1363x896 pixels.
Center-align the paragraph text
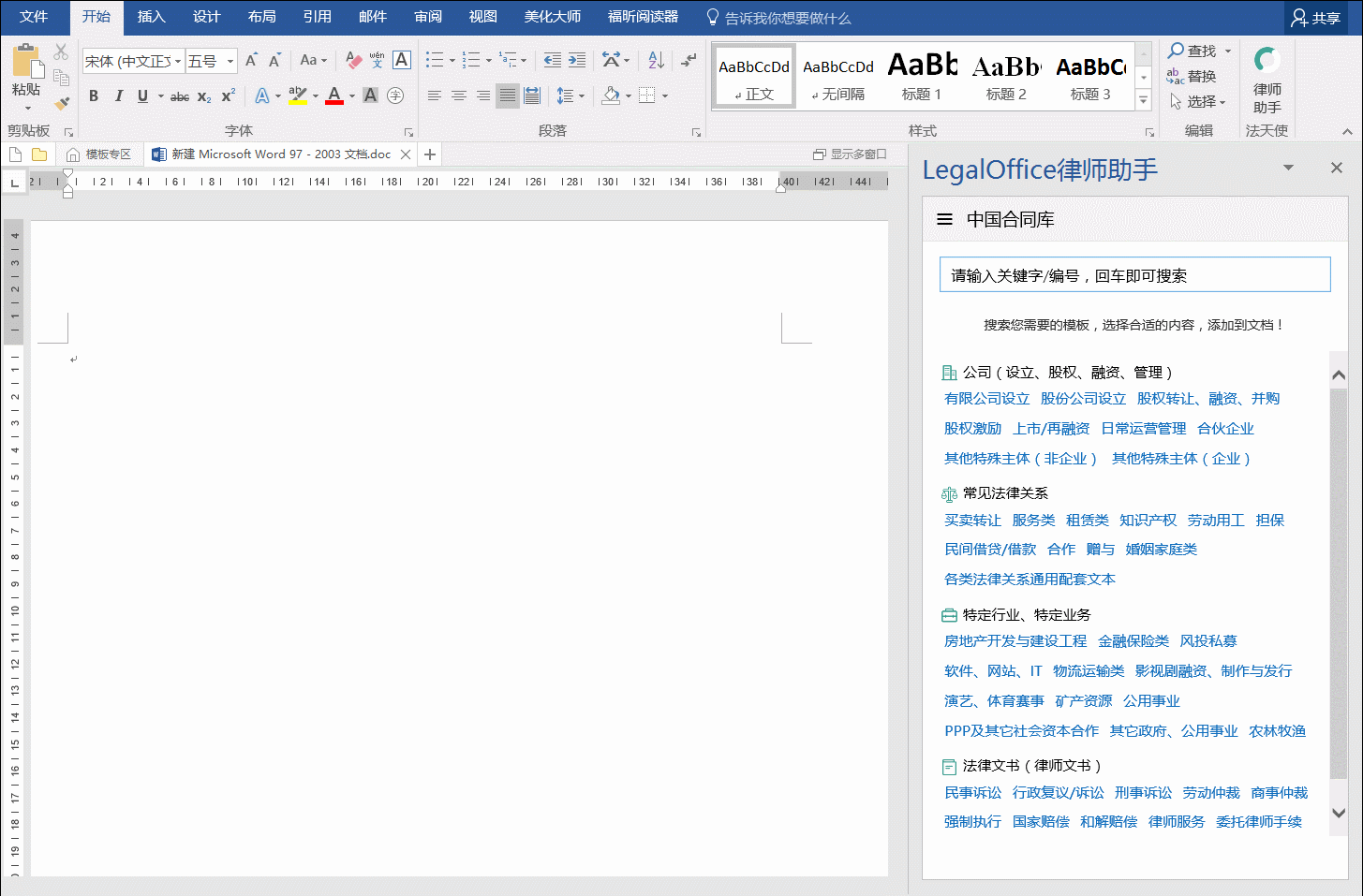tap(458, 95)
